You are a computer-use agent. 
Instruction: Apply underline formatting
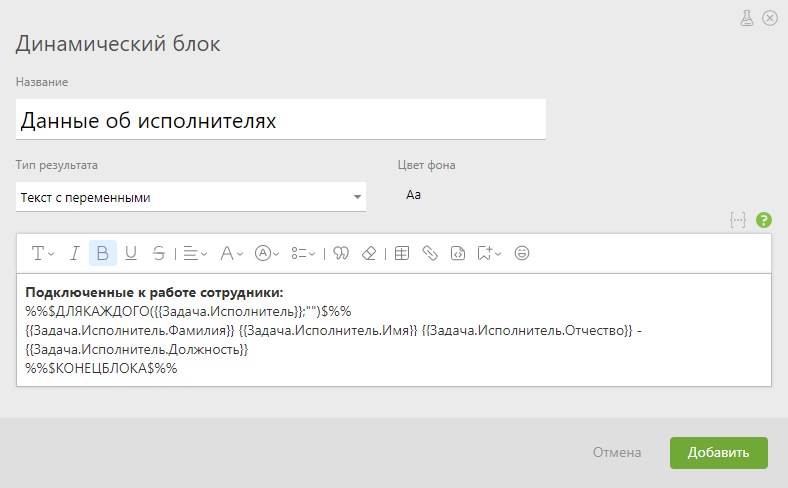tap(131, 253)
